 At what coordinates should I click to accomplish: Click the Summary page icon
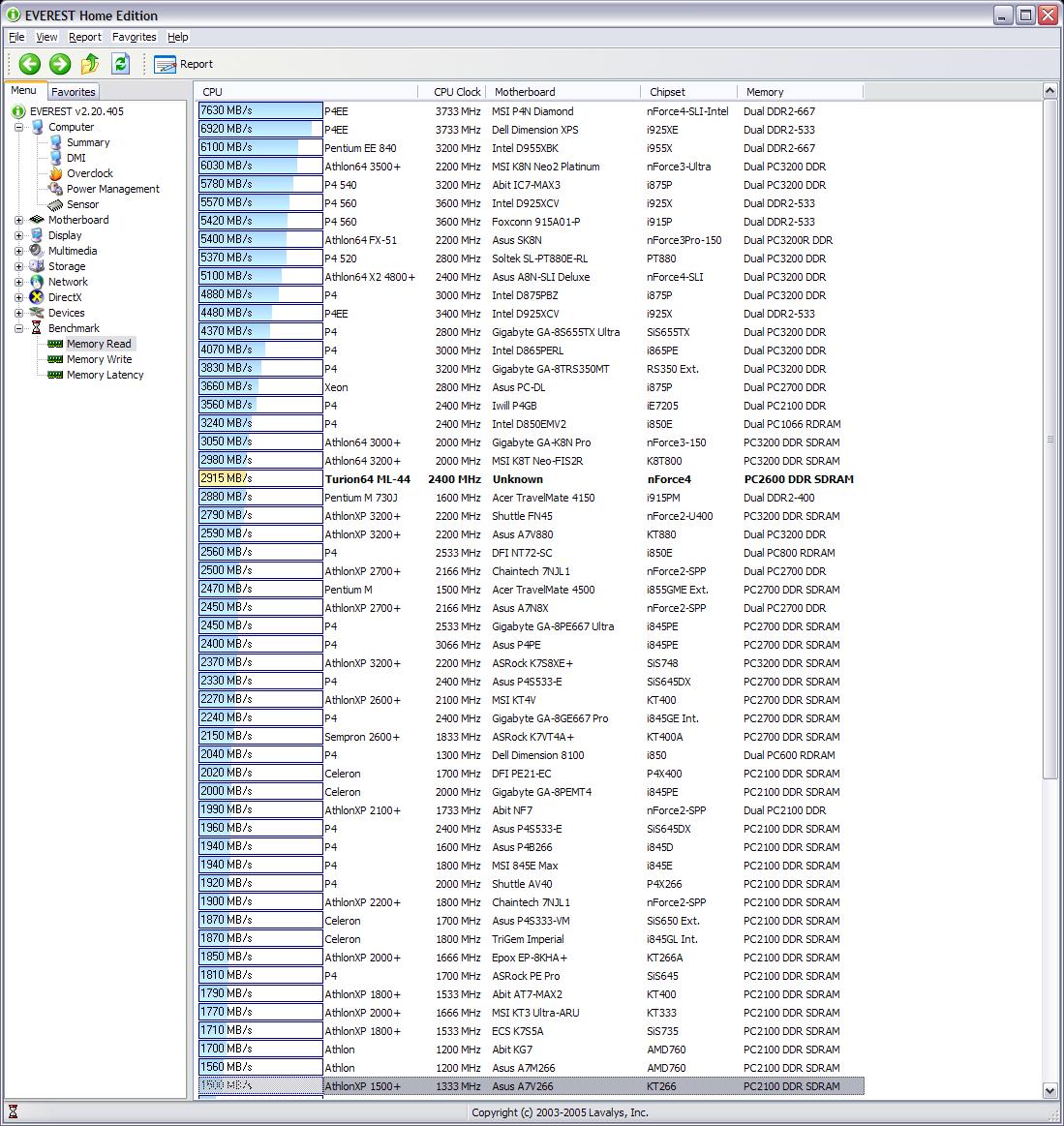pyautogui.click(x=55, y=142)
